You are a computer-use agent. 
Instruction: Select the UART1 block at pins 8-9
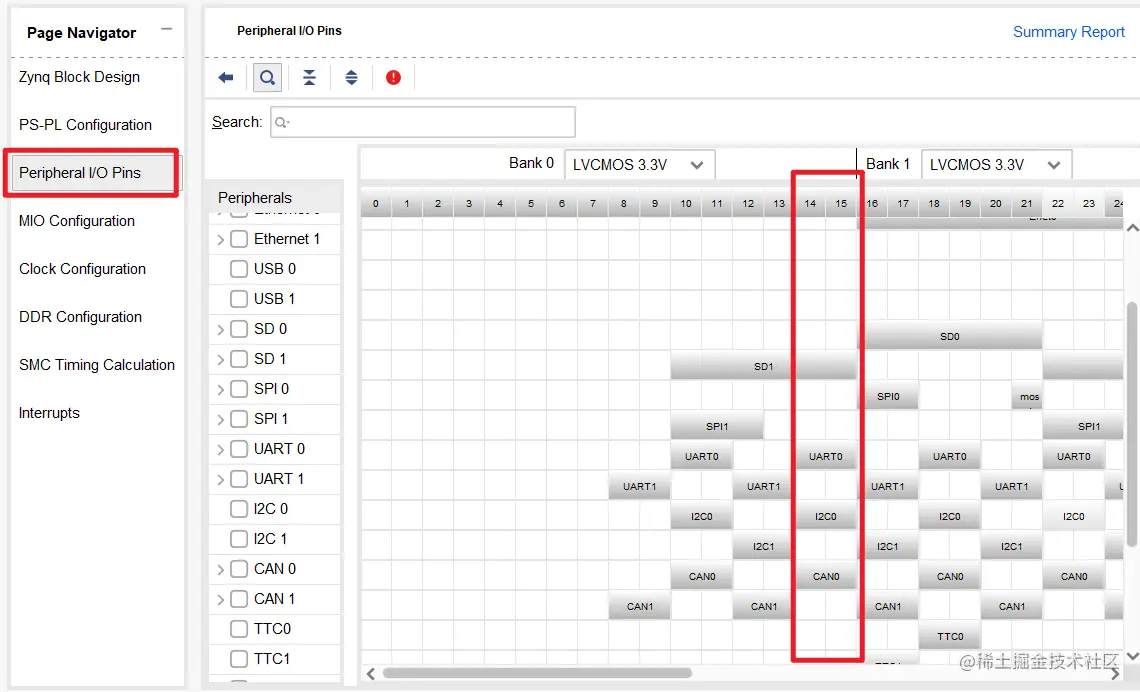(x=639, y=486)
